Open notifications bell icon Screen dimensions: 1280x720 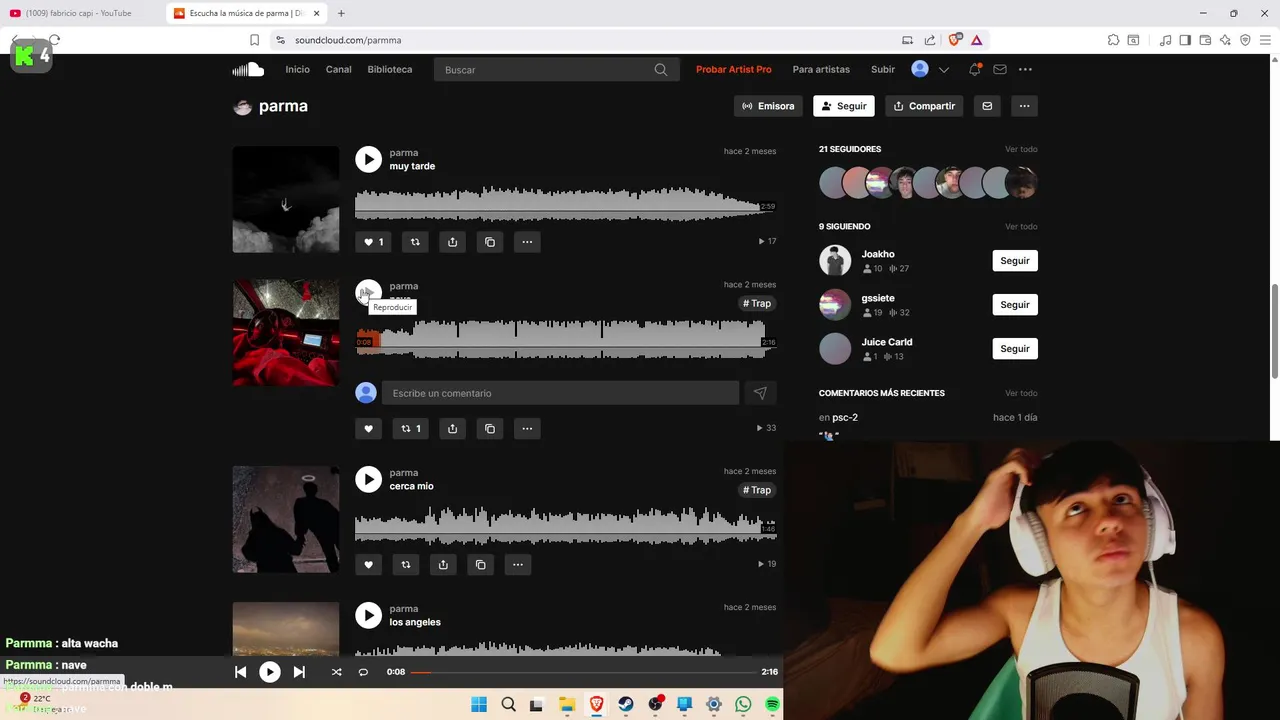(974, 69)
